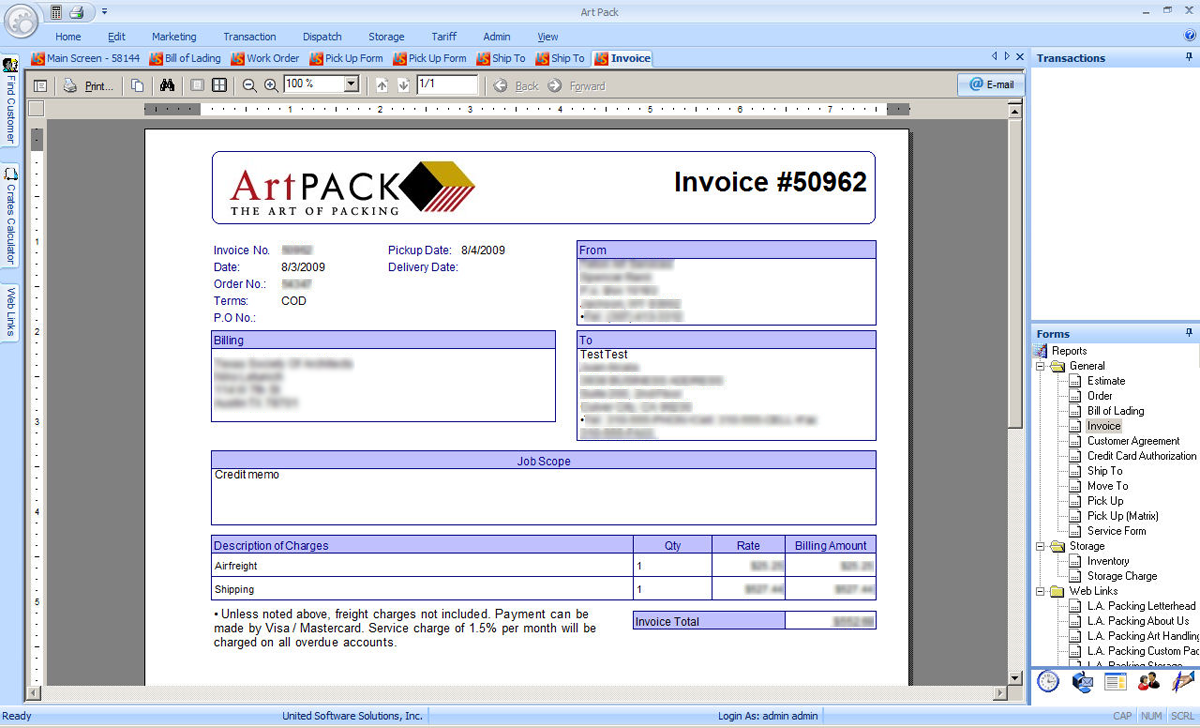Screen dimensions: 1200x728
Task: Click the zoom in magnifier icon
Action: [x=271, y=86]
